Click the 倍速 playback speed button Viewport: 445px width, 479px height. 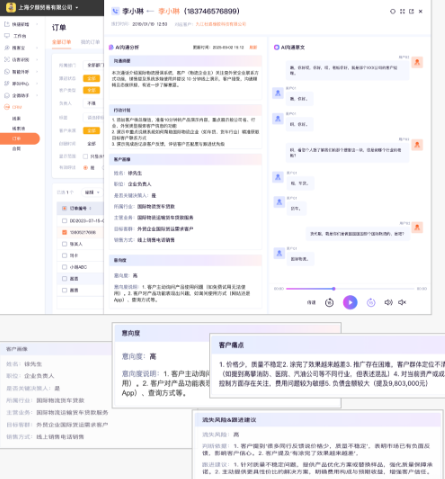click(311, 302)
